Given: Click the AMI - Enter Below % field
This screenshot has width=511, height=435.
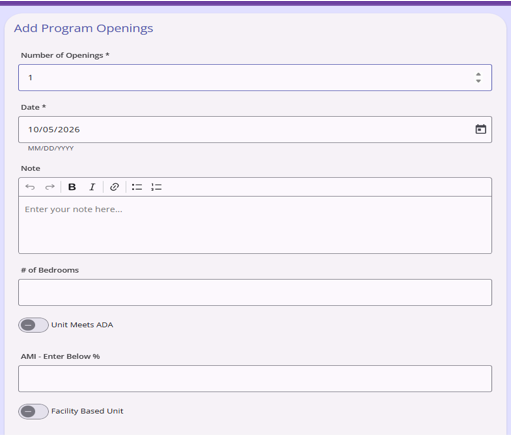Looking at the screenshot, I should [255, 378].
